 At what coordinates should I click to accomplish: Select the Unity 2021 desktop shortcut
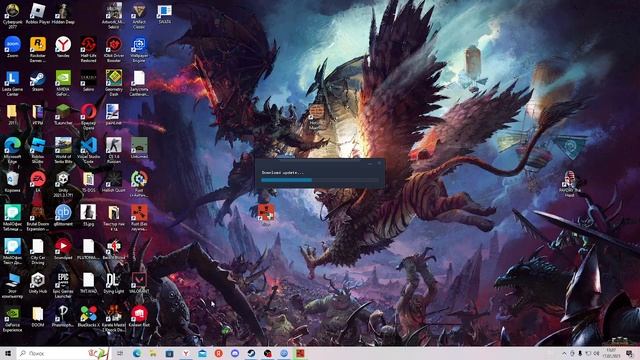point(63,184)
